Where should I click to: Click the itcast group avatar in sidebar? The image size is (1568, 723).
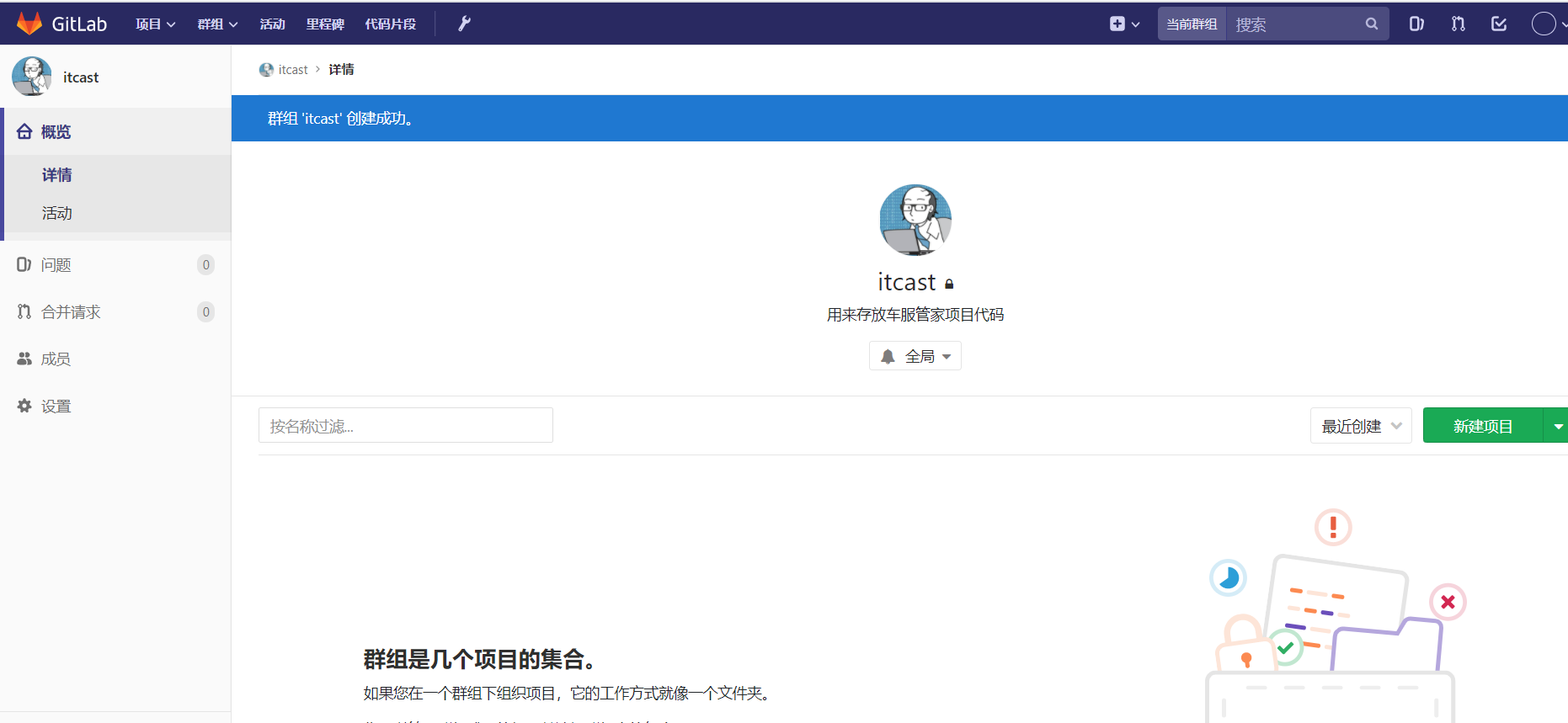click(32, 77)
